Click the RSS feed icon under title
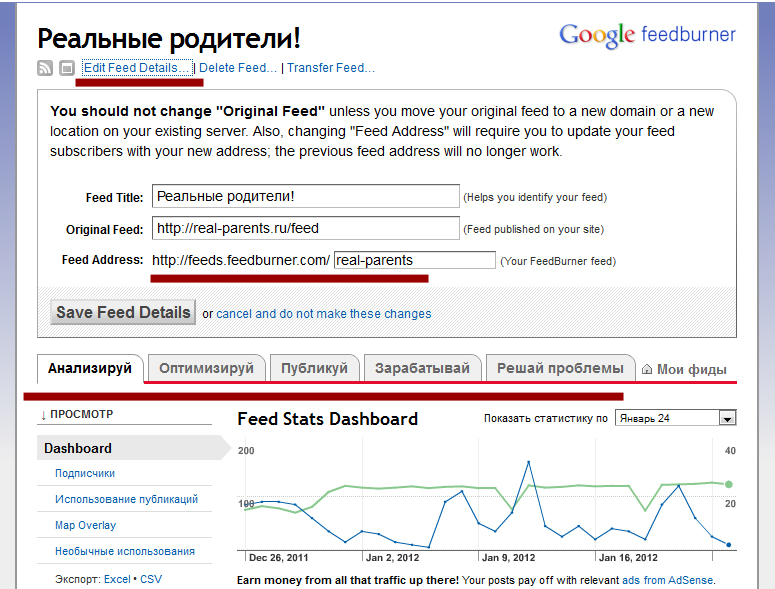The image size is (775, 589). coord(45,68)
